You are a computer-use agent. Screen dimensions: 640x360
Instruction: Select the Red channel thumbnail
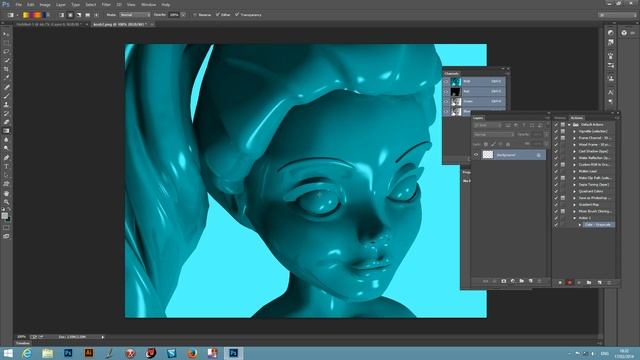pyautogui.click(x=456, y=91)
